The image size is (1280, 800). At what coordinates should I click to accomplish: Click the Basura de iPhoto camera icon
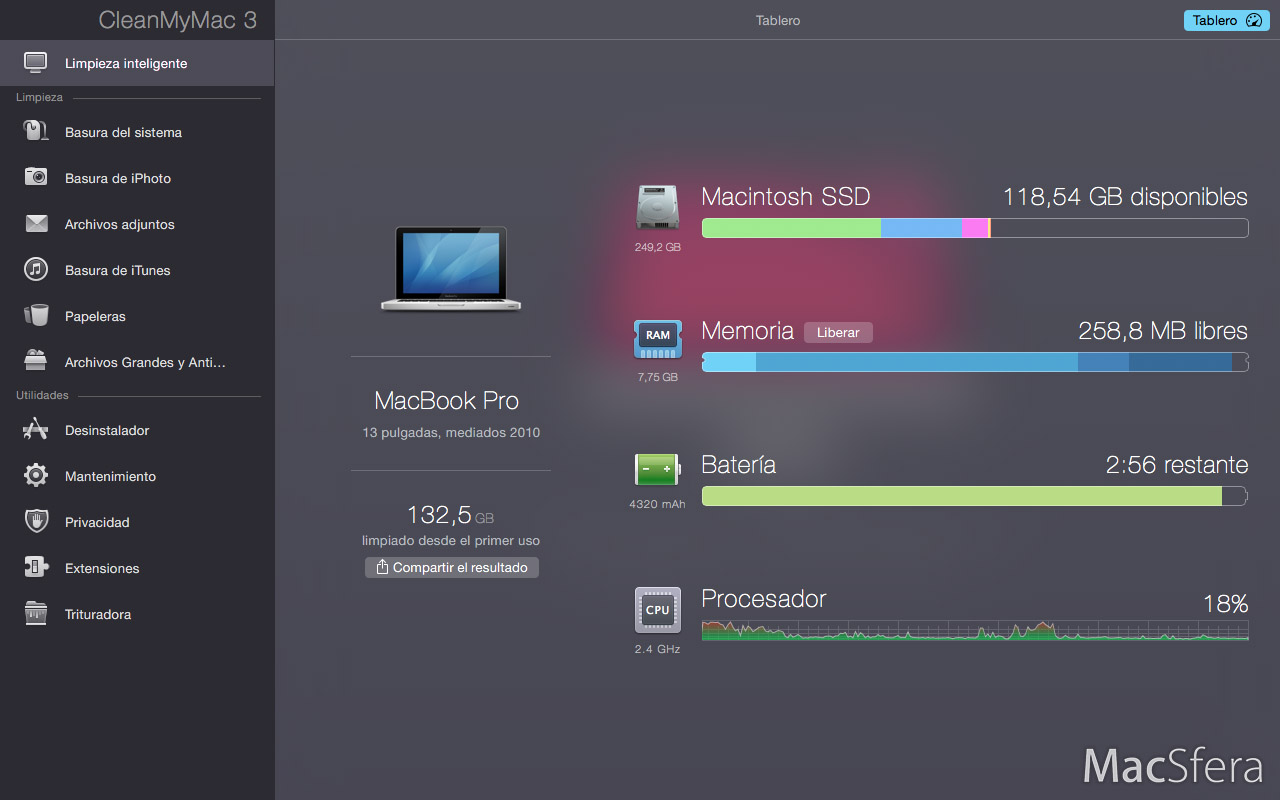pyautogui.click(x=36, y=178)
